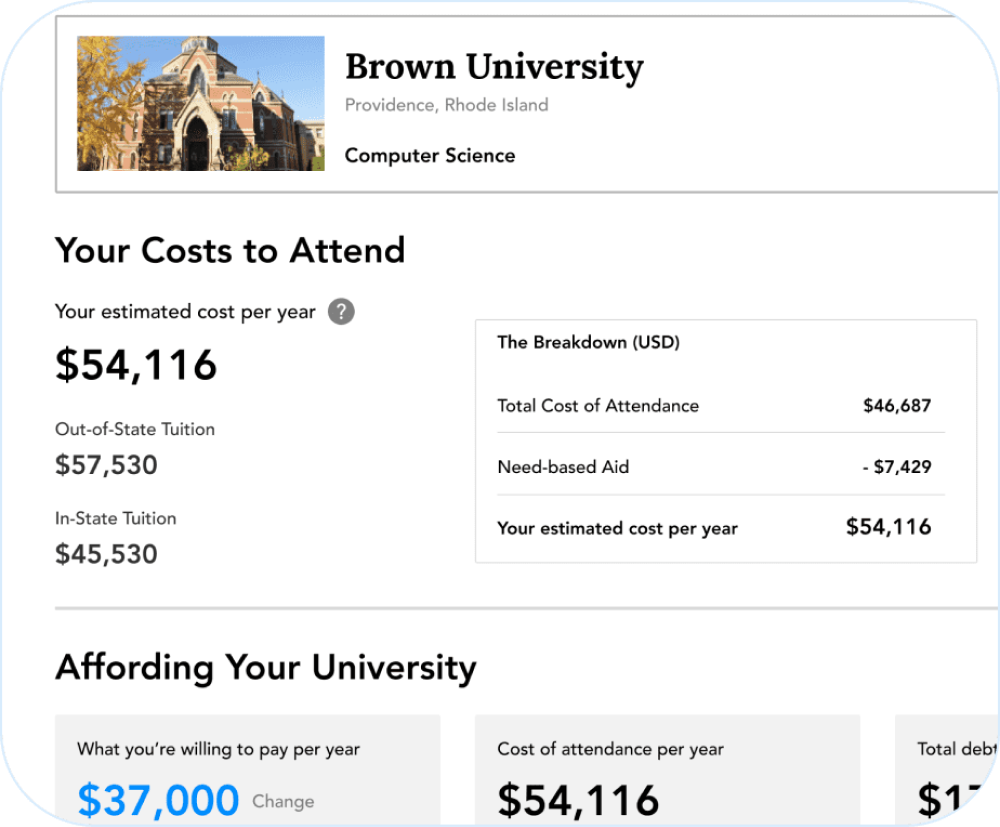Click the help question mark icon
The image size is (1000, 827).
pos(341,311)
